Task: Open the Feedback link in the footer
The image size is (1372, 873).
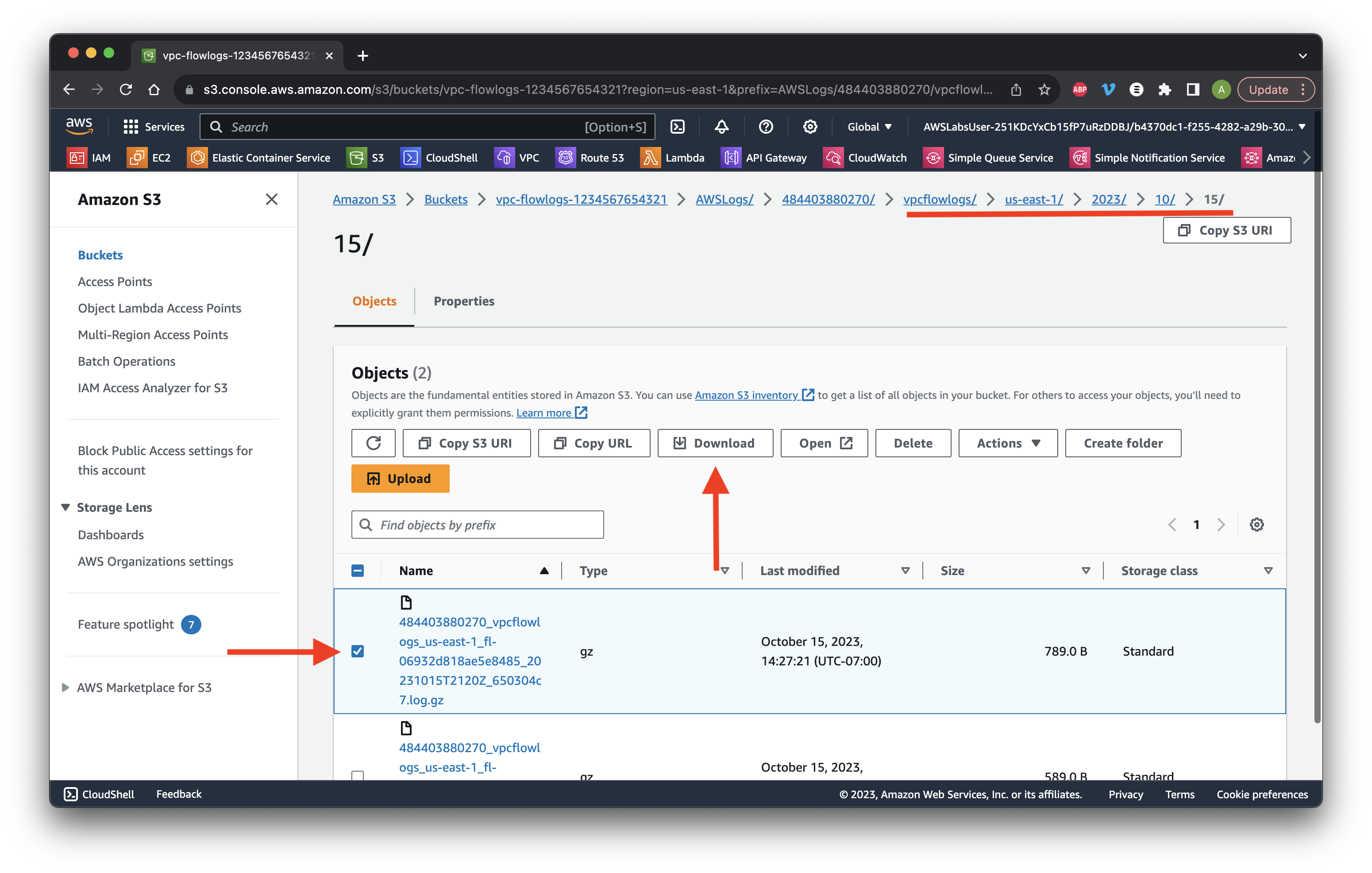Action: pyautogui.click(x=178, y=793)
